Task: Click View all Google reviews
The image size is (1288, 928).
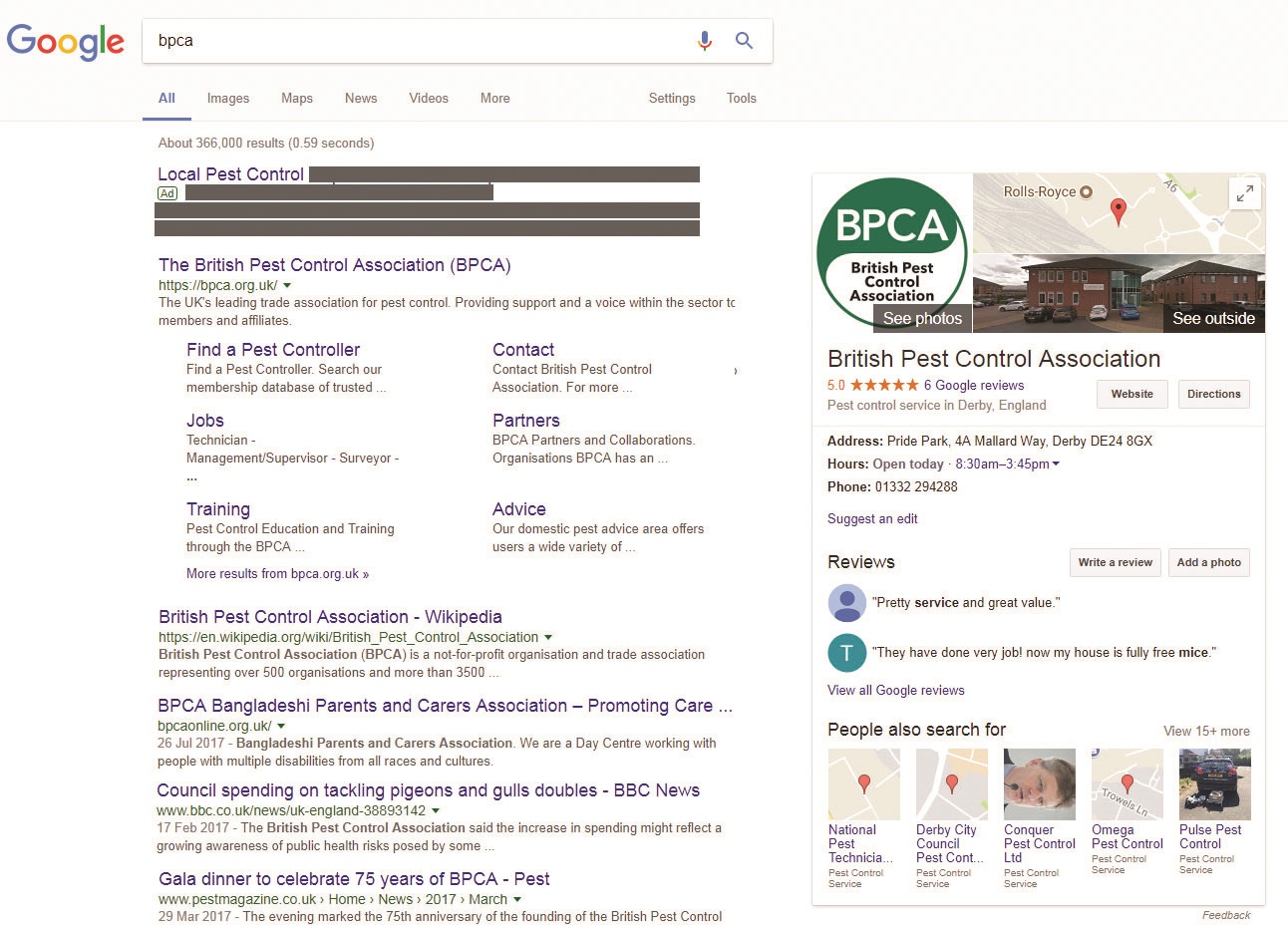Action: tap(896, 691)
